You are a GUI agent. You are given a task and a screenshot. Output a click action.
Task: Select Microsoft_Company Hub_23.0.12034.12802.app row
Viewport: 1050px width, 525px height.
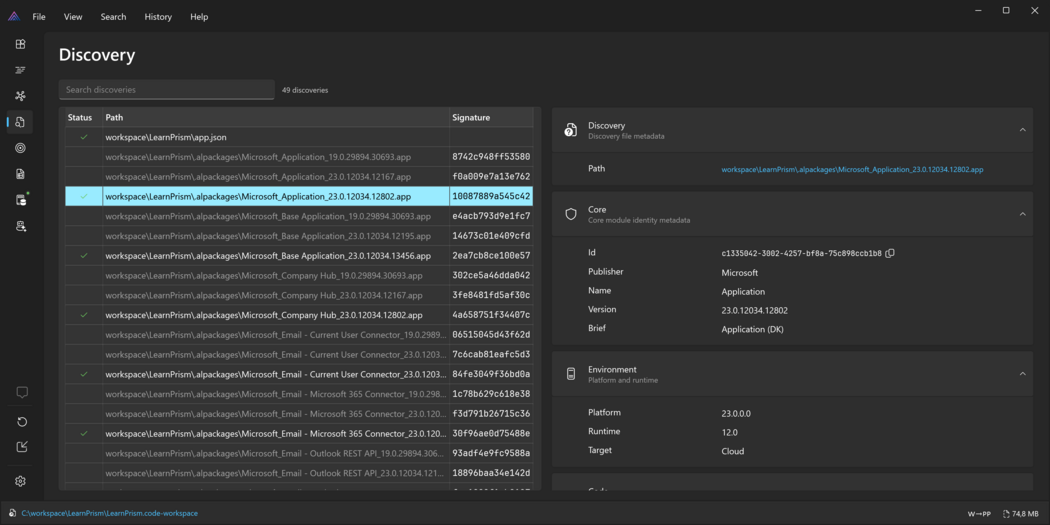[x=299, y=315]
